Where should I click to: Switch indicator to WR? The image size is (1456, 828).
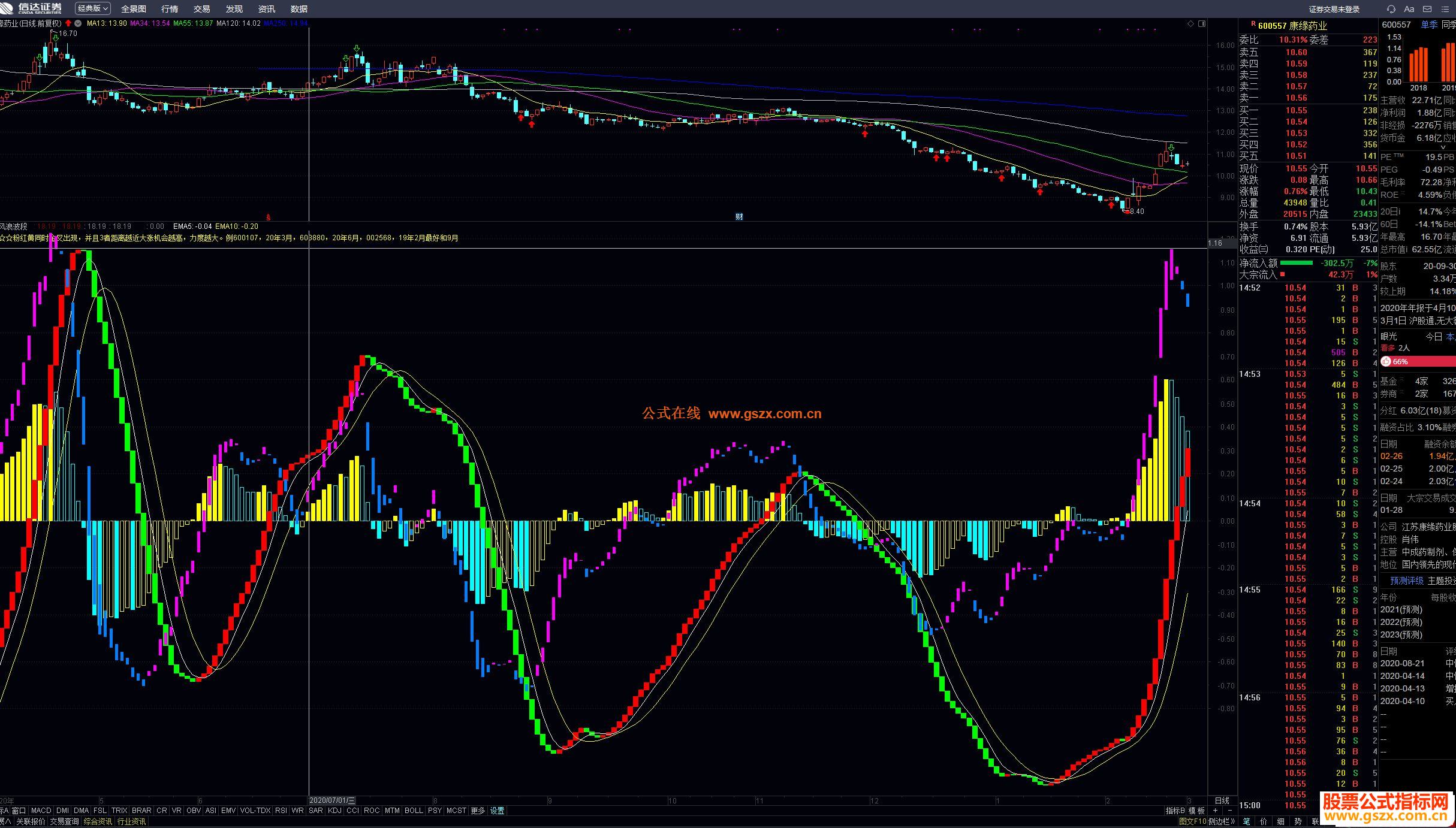[297, 811]
